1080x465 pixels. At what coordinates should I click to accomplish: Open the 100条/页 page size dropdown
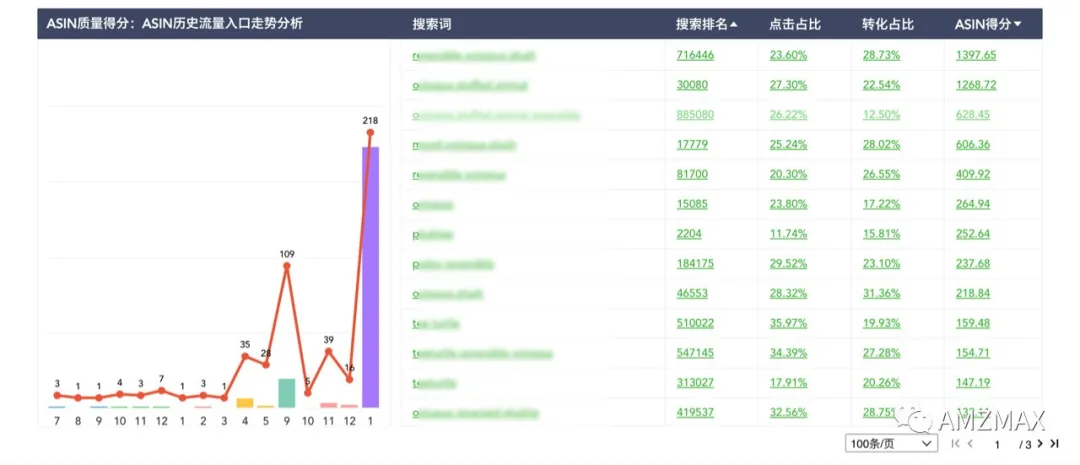pyautogui.click(x=891, y=443)
